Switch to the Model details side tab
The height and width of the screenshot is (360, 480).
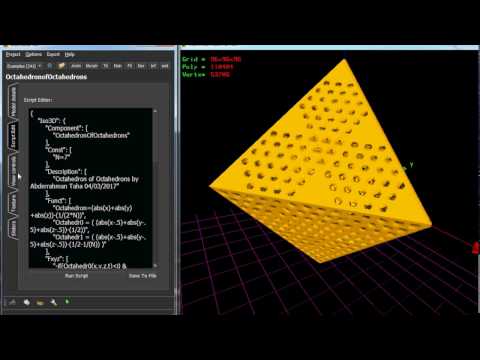(13, 102)
